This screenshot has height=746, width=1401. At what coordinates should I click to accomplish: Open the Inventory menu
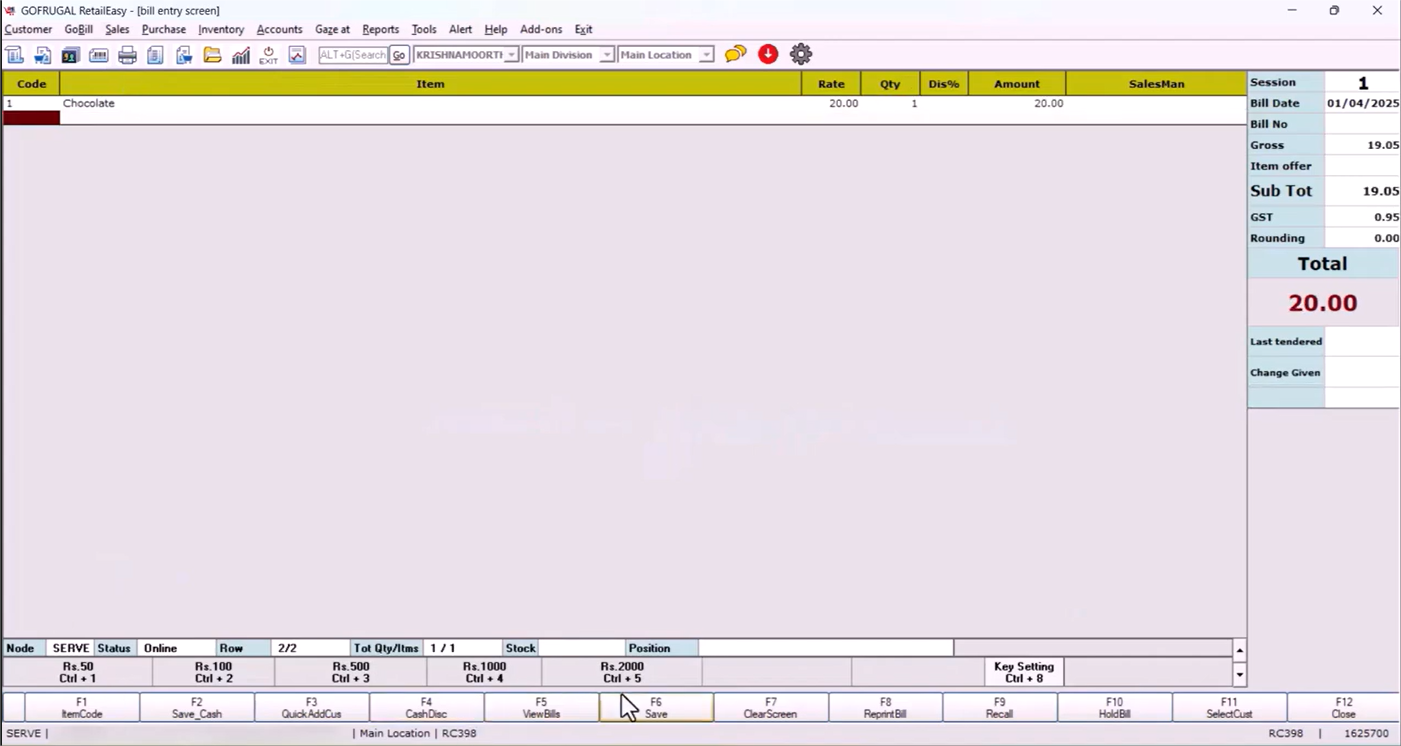click(x=221, y=30)
